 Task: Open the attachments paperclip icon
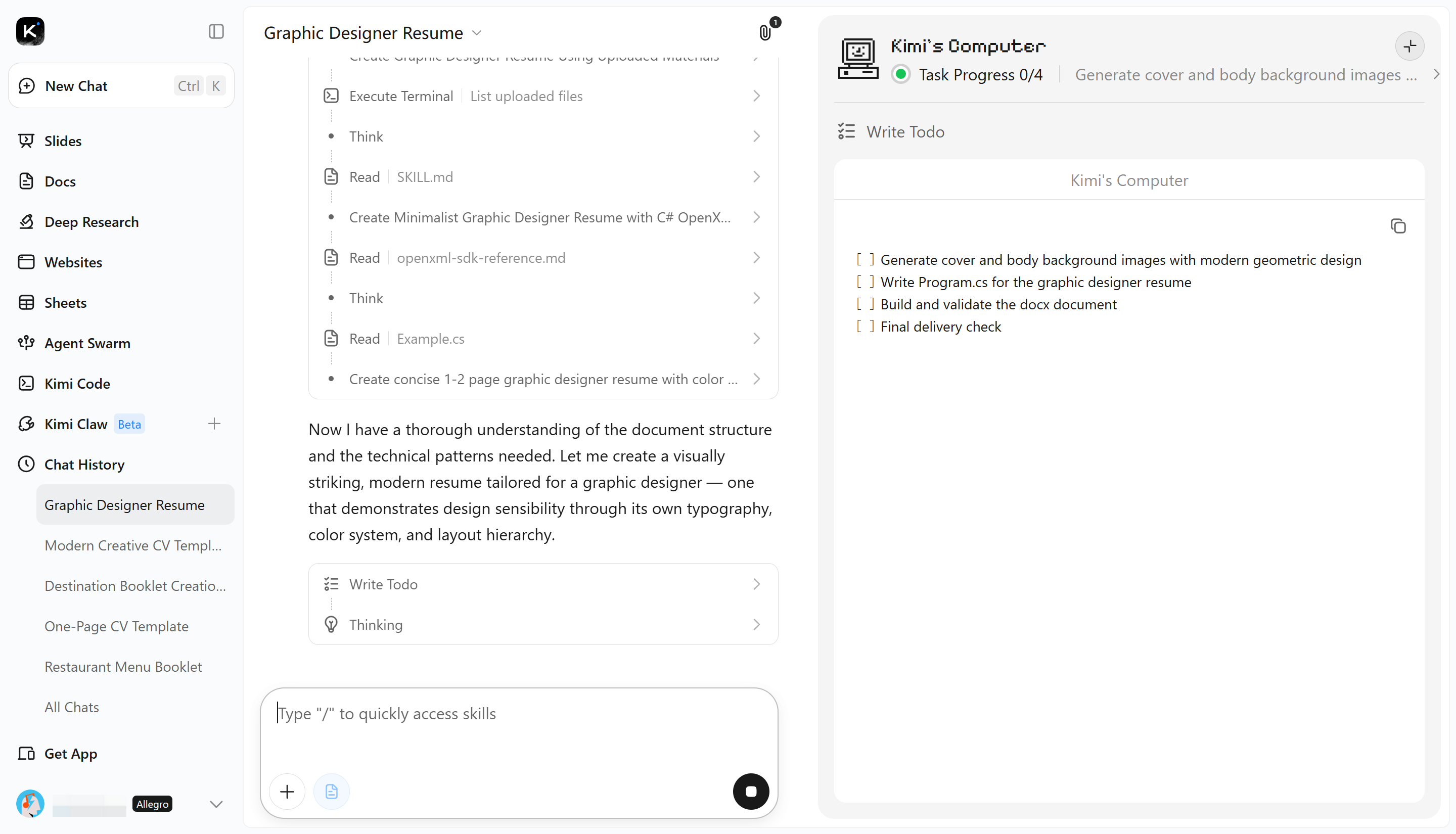point(765,33)
